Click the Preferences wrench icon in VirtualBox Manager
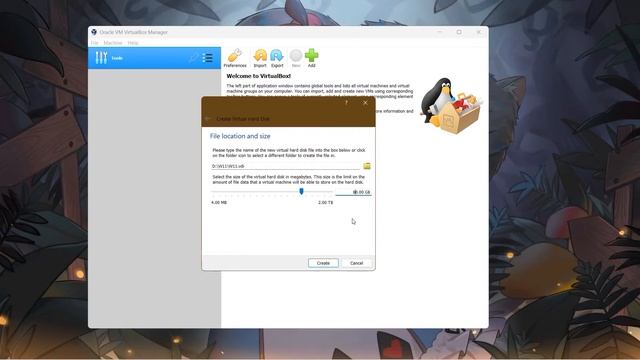Viewport: 640px width, 360px height. (x=235, y=56)
